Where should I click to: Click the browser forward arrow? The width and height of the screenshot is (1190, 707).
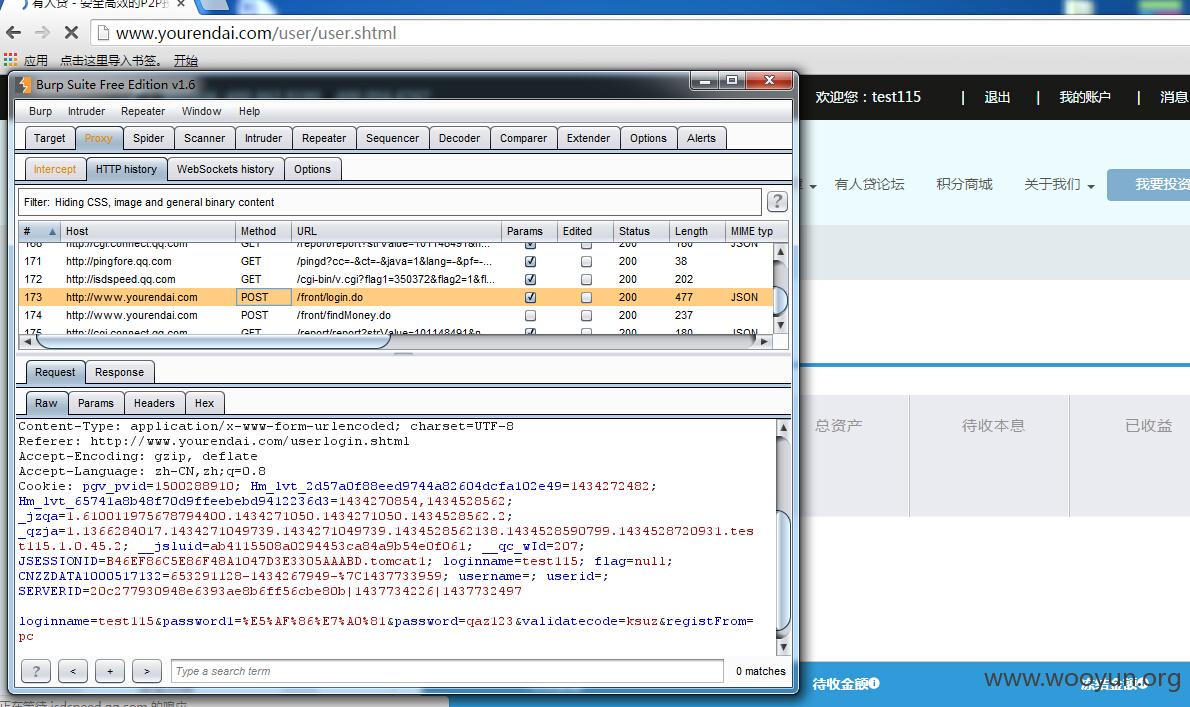tap(42, 33)
